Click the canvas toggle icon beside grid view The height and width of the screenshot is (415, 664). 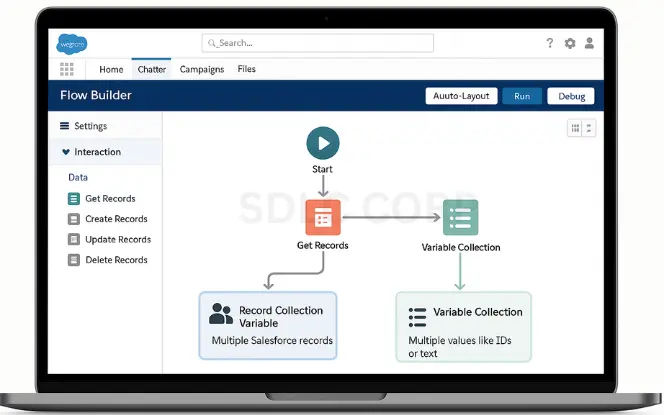tap(589, 128)
